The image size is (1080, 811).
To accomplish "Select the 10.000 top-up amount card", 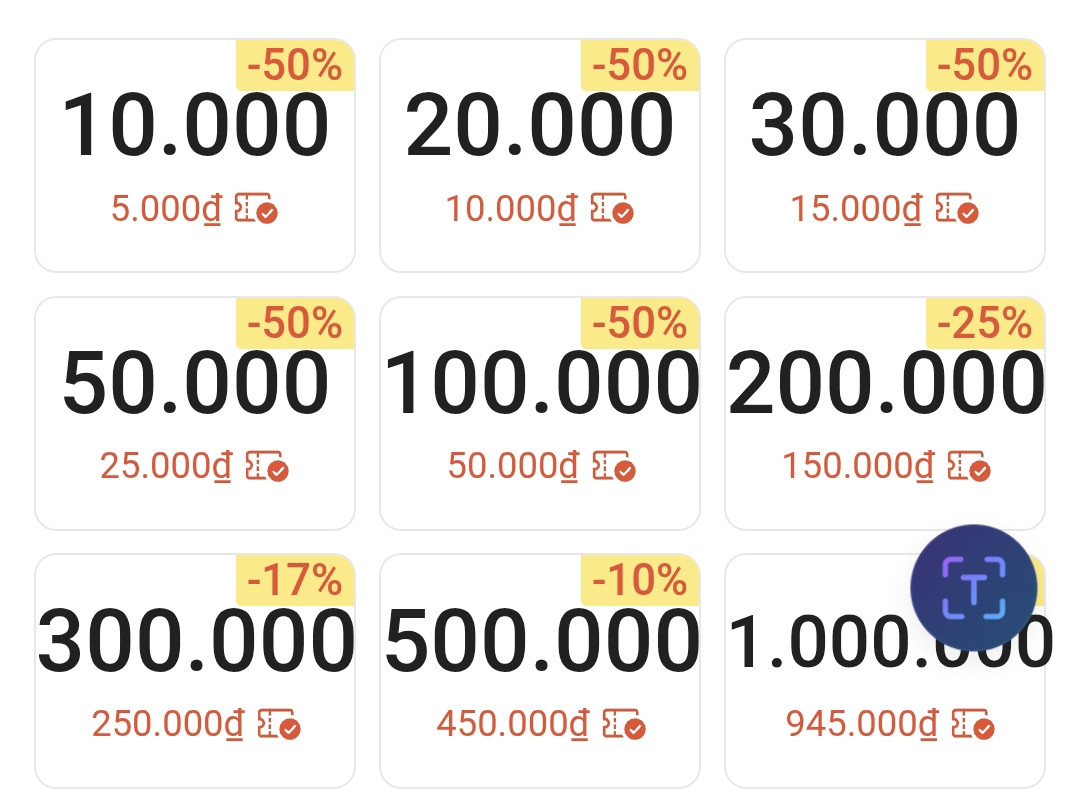I will pos(195,155).
